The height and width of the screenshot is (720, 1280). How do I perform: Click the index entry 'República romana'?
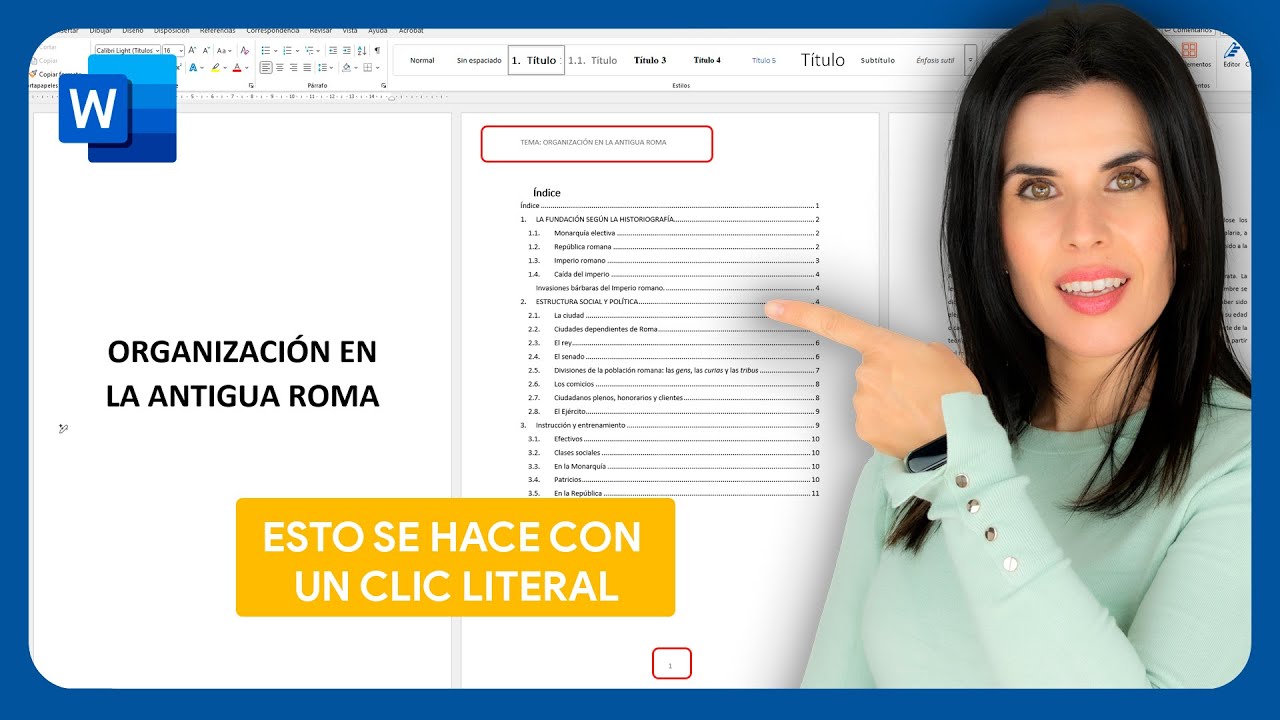point(583,247)
